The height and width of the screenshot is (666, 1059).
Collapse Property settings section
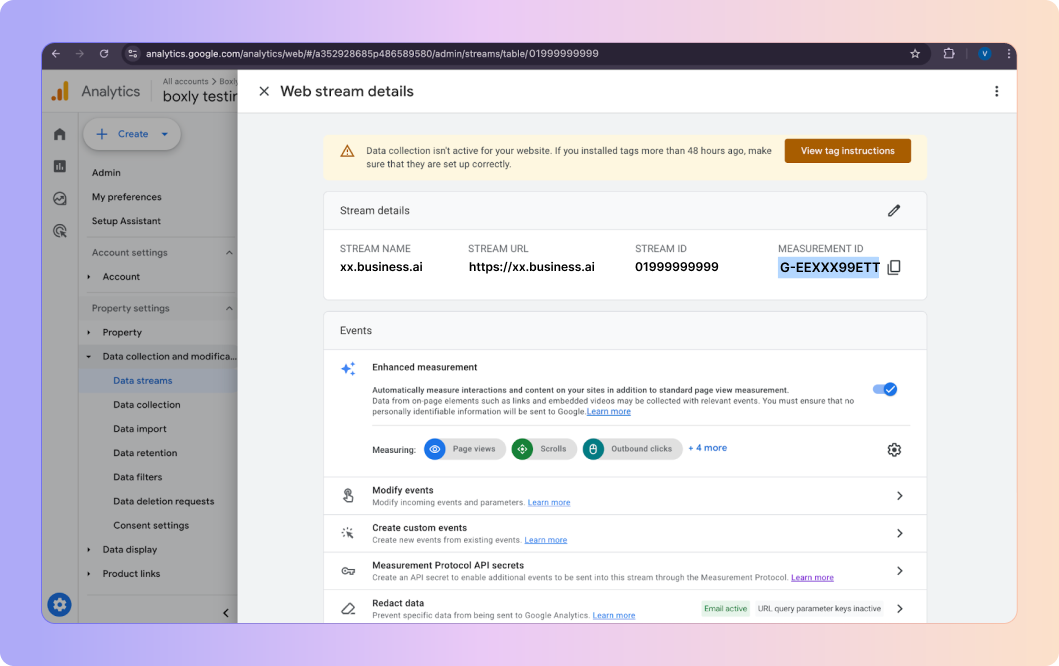coord(229,308)
